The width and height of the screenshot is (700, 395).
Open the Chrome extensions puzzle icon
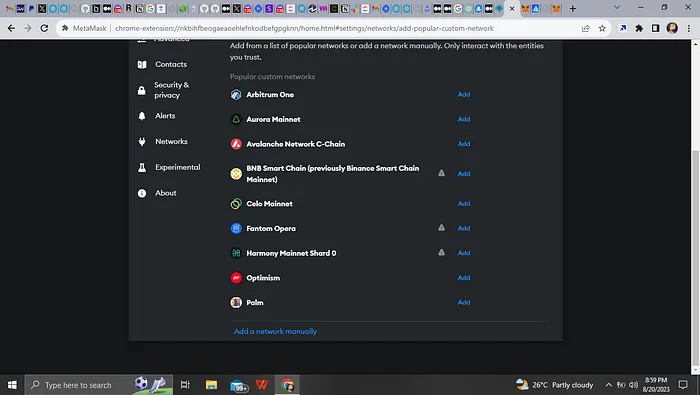[639, 28]
